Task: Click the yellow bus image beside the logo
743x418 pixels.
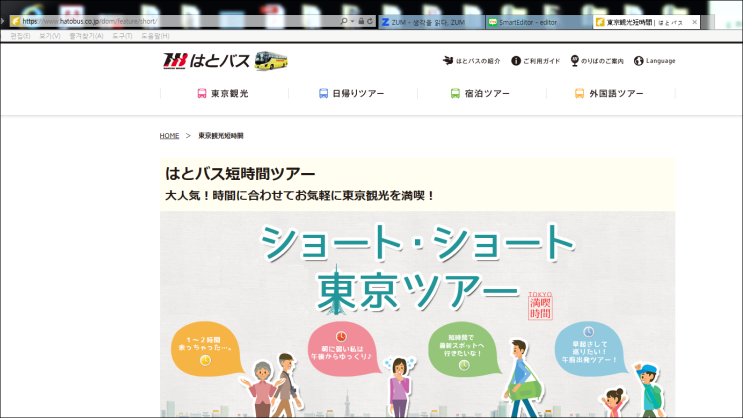Action: click(x=271, y=61)
